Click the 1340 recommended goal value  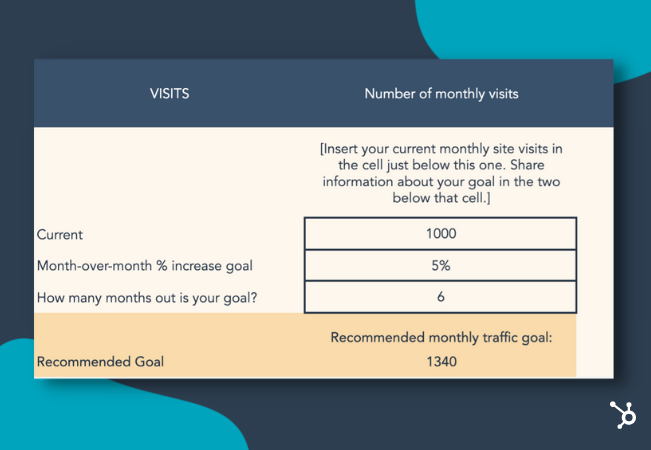(441, 362)
